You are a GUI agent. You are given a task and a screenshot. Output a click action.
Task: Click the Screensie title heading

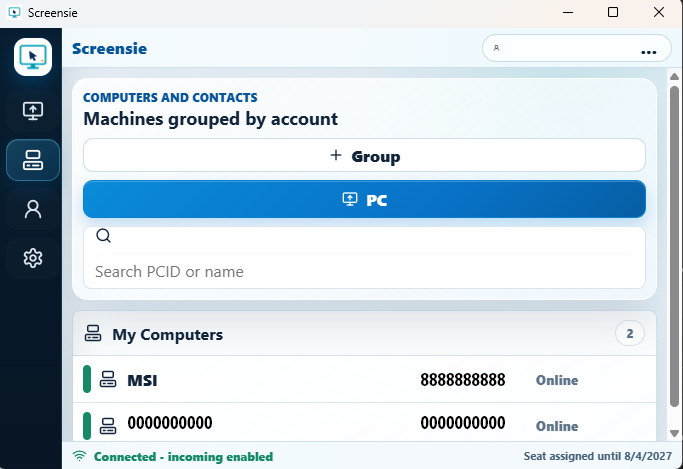(109, 48)
